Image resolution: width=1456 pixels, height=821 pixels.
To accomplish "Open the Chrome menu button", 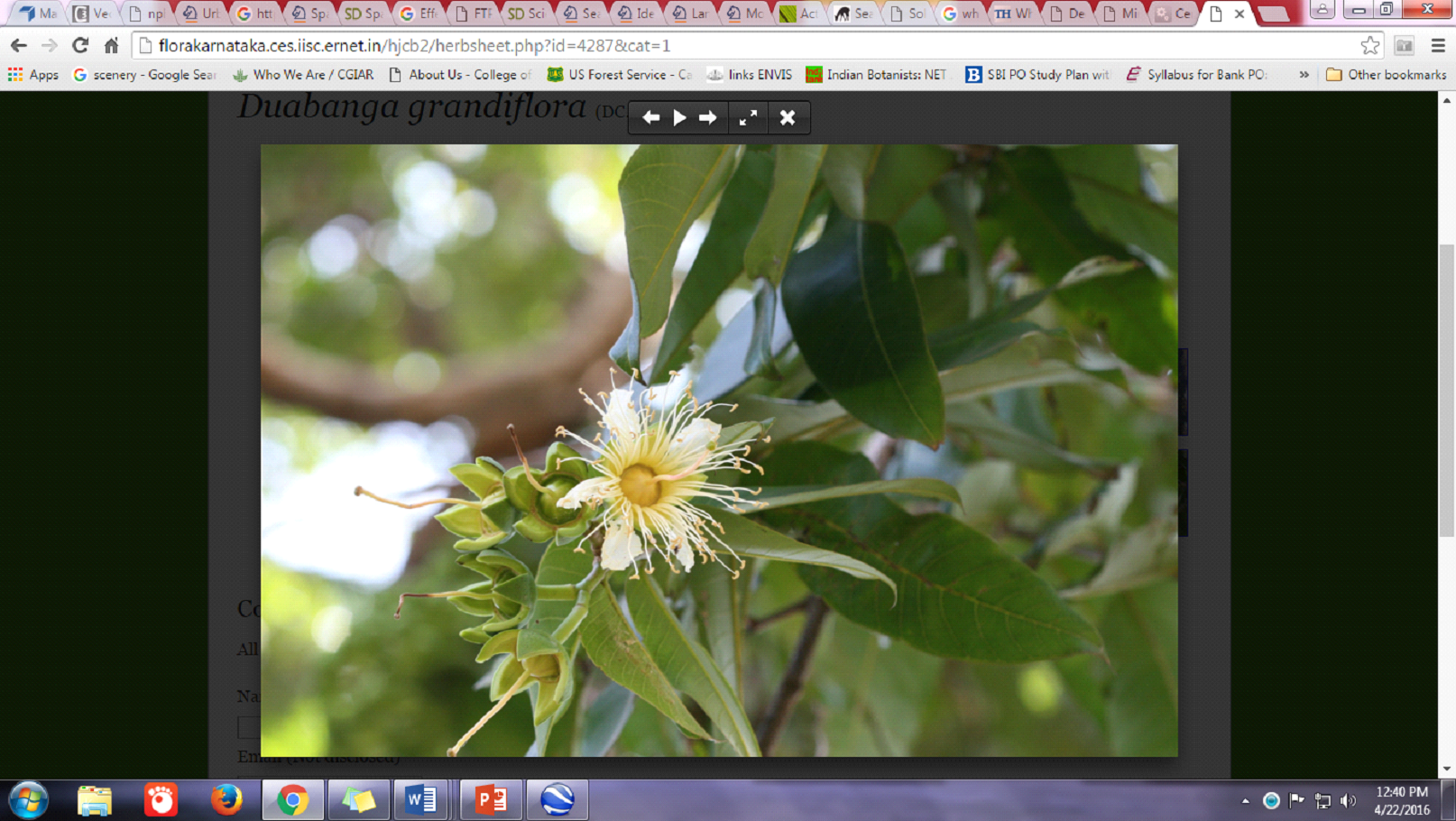I will coord(1438,45).
